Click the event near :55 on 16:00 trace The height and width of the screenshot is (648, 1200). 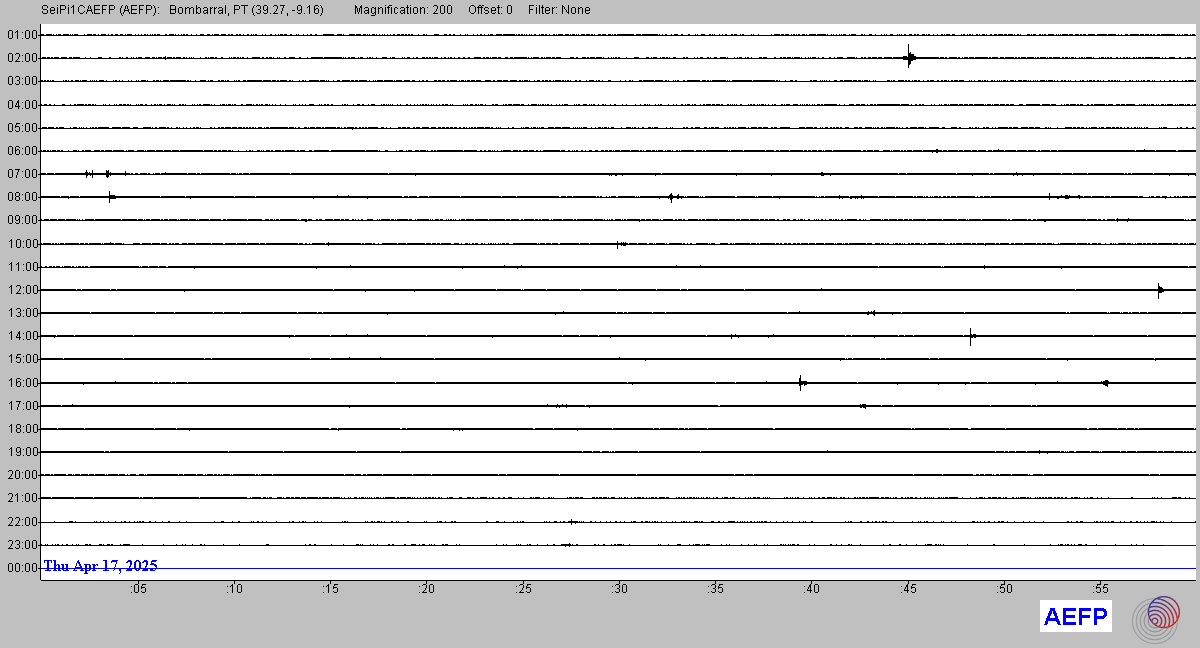[x=1104, y=382]
